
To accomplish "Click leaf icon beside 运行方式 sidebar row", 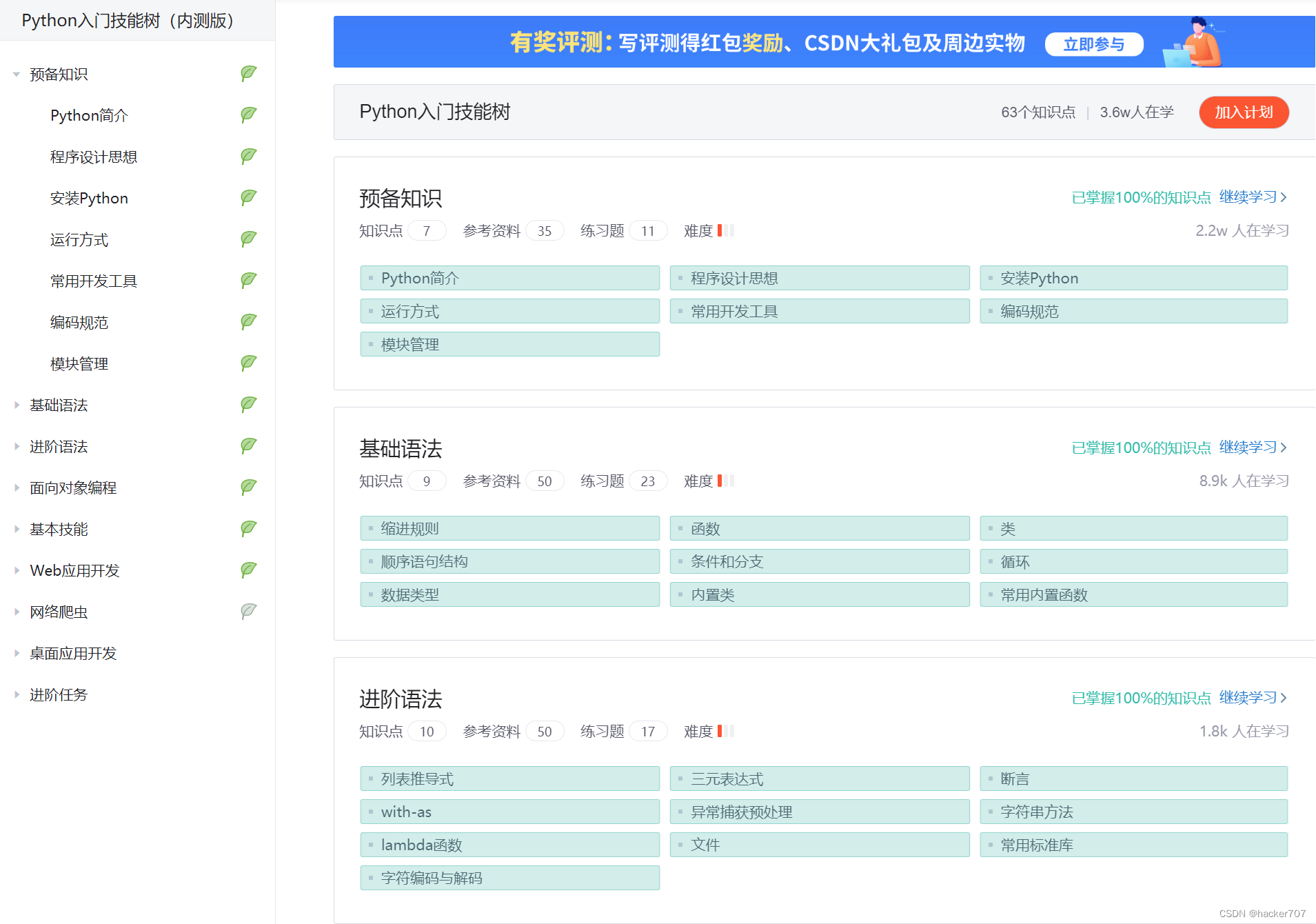I will click(249, 239).
